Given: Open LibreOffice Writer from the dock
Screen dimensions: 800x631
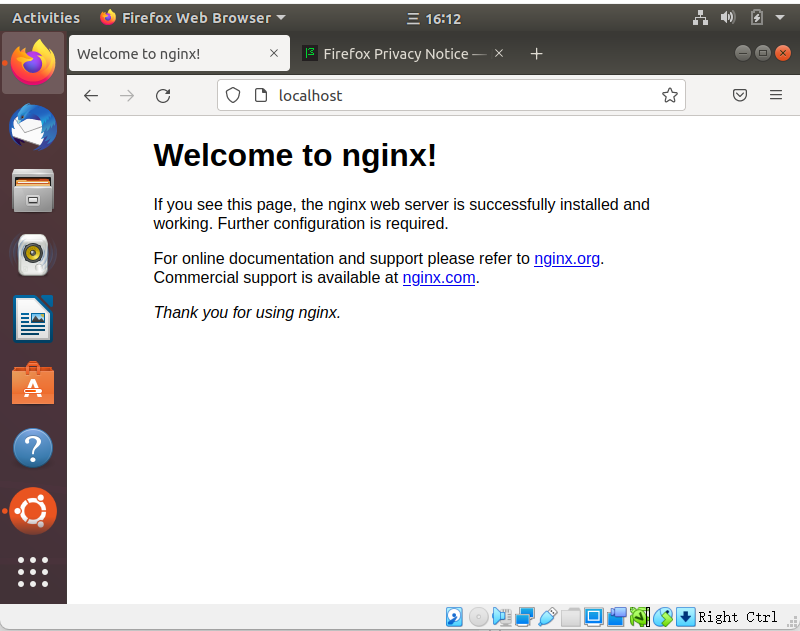Looking at the screenshot, I should [x=33, y=319].
